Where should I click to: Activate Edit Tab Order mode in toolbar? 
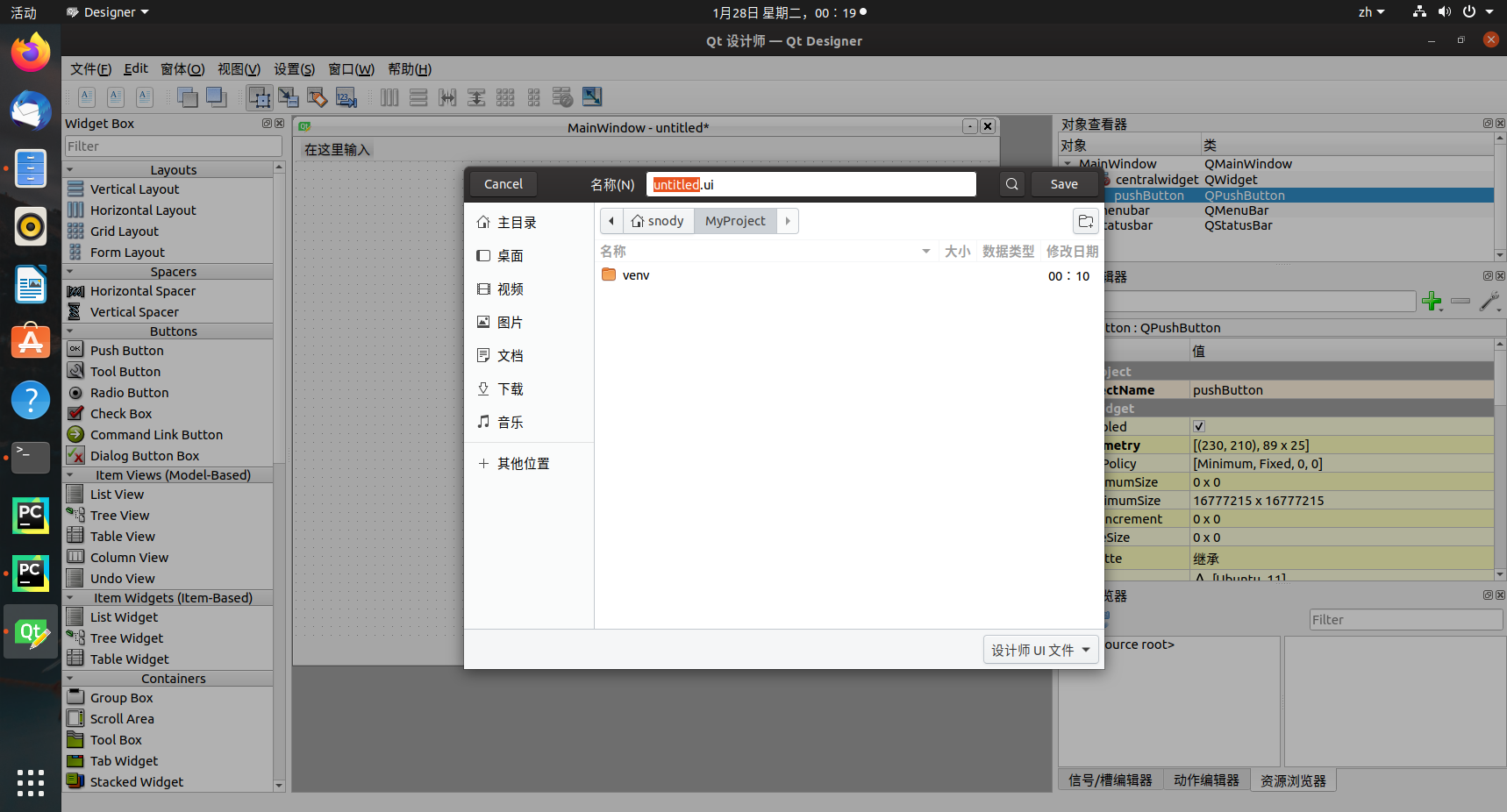tap(346, 97)
